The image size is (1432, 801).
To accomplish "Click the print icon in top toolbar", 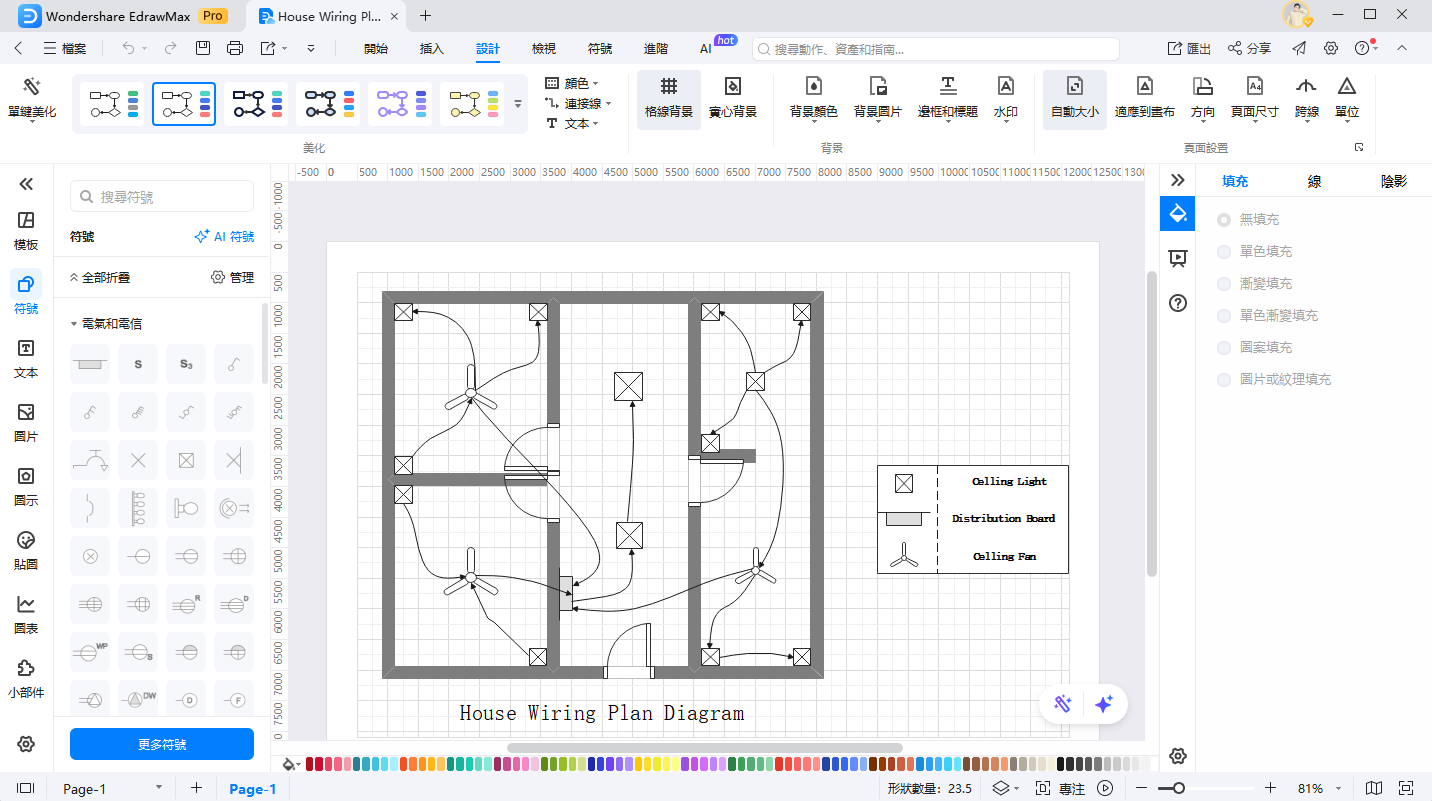I will 235,48.
